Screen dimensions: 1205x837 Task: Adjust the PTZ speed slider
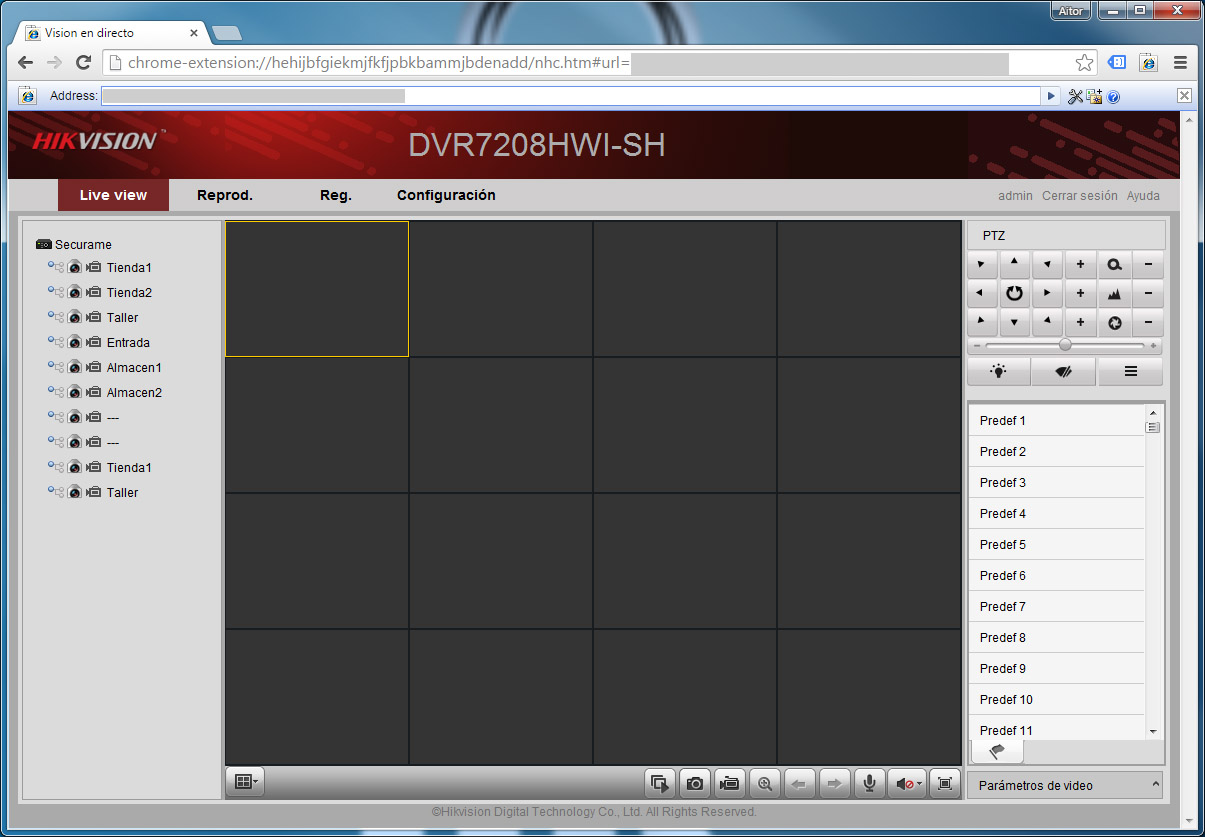[x=1065, y=345]
